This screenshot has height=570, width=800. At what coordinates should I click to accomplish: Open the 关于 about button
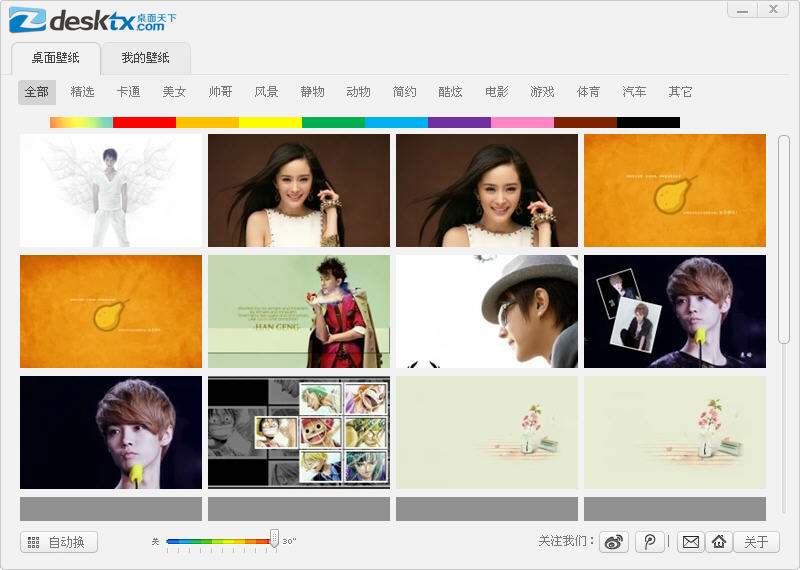(756, 542)
